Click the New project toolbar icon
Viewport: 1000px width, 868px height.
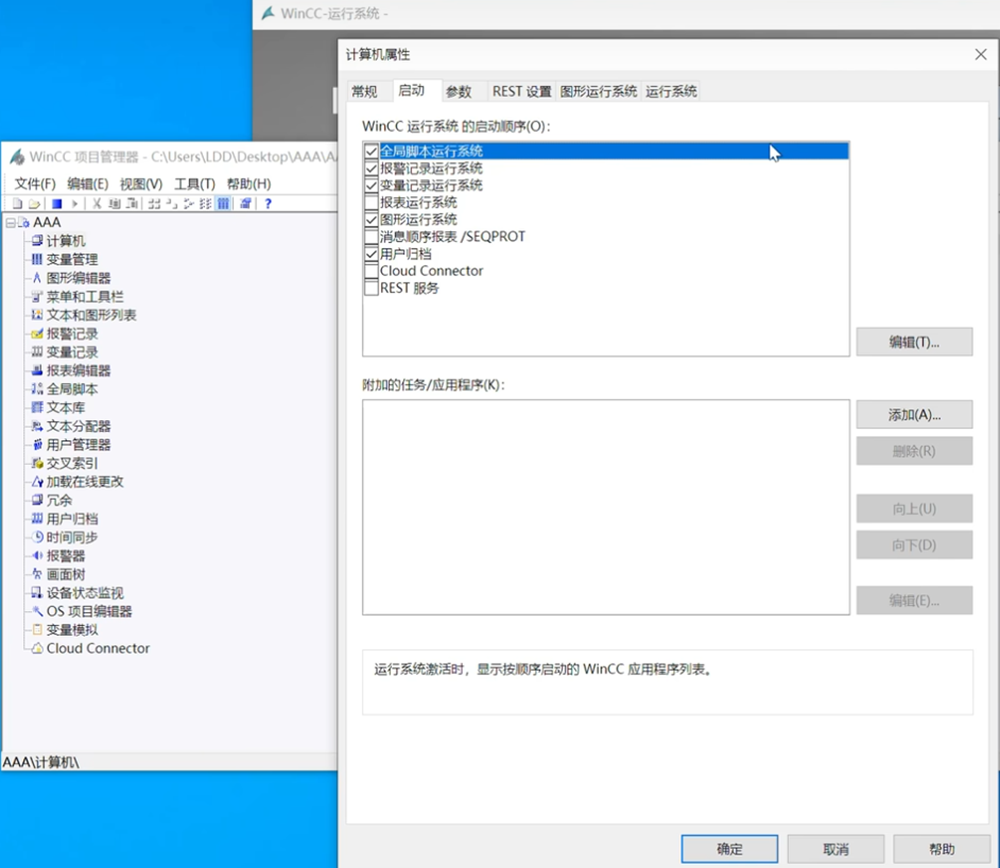pyautogui.click(x=17, y=203)
